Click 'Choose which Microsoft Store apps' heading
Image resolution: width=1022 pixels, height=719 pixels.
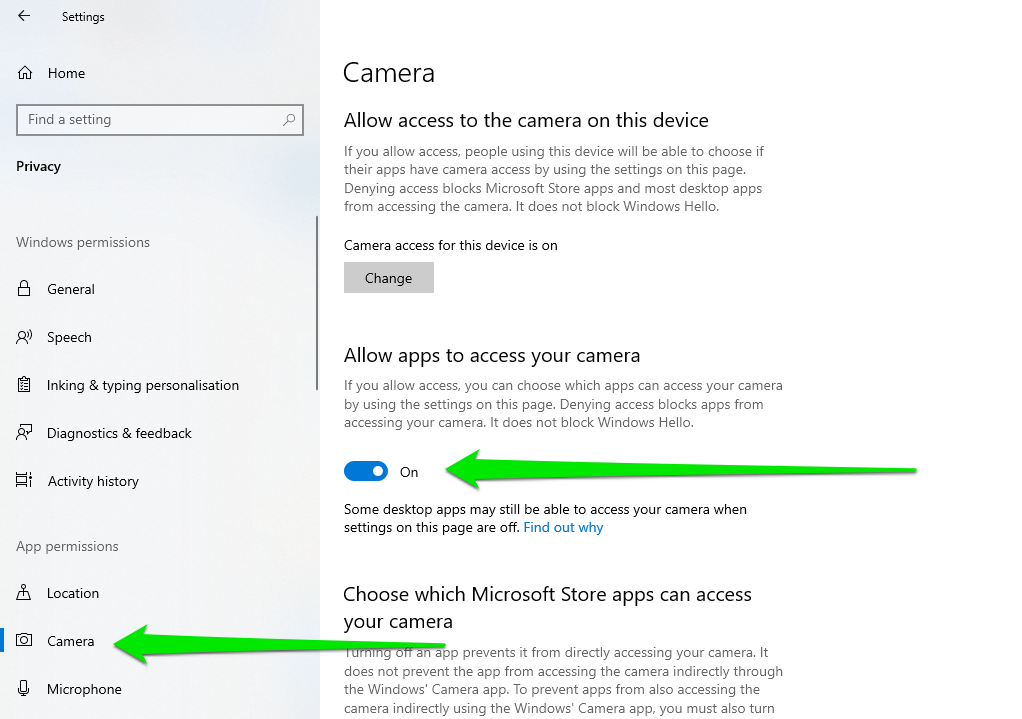click(548, 608)
